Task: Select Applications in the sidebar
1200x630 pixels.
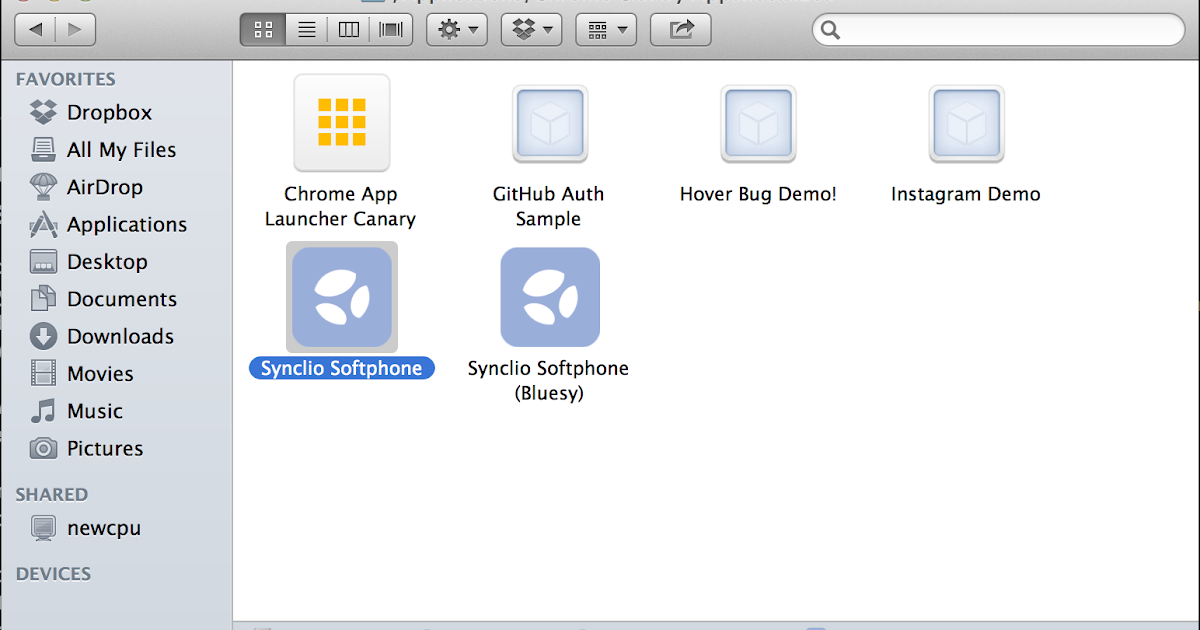Action: click(x=126, y=224)
